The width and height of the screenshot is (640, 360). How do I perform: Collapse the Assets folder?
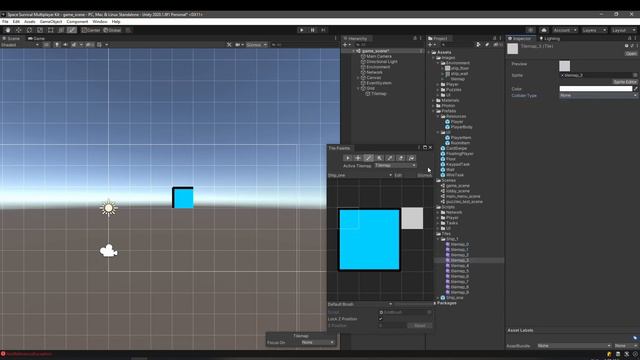point(429,52)
